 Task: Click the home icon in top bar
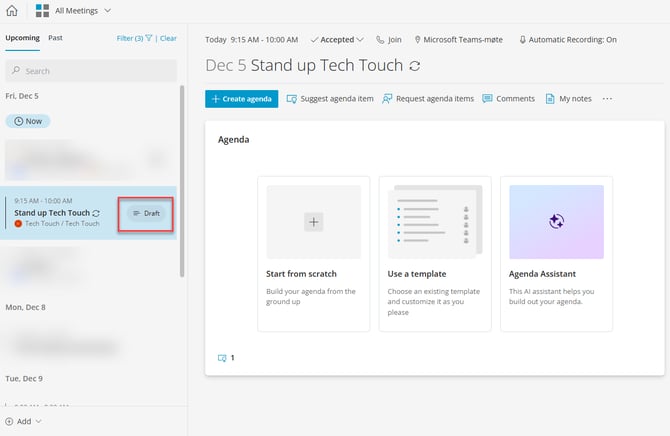(x=12, y=11)
